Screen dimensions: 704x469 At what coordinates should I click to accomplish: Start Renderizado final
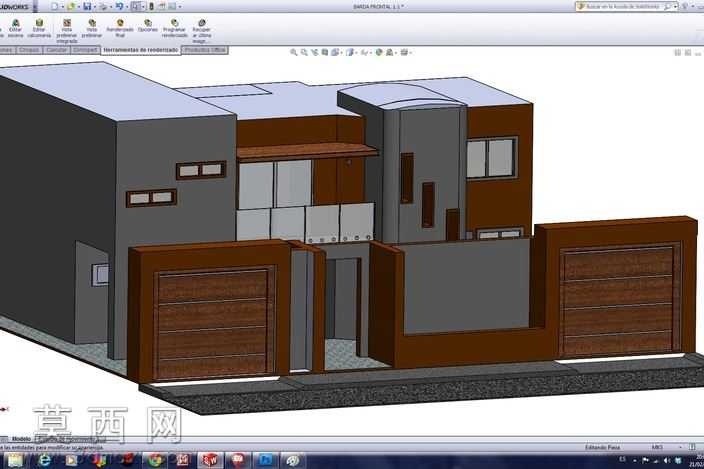[x=120, y=28]
